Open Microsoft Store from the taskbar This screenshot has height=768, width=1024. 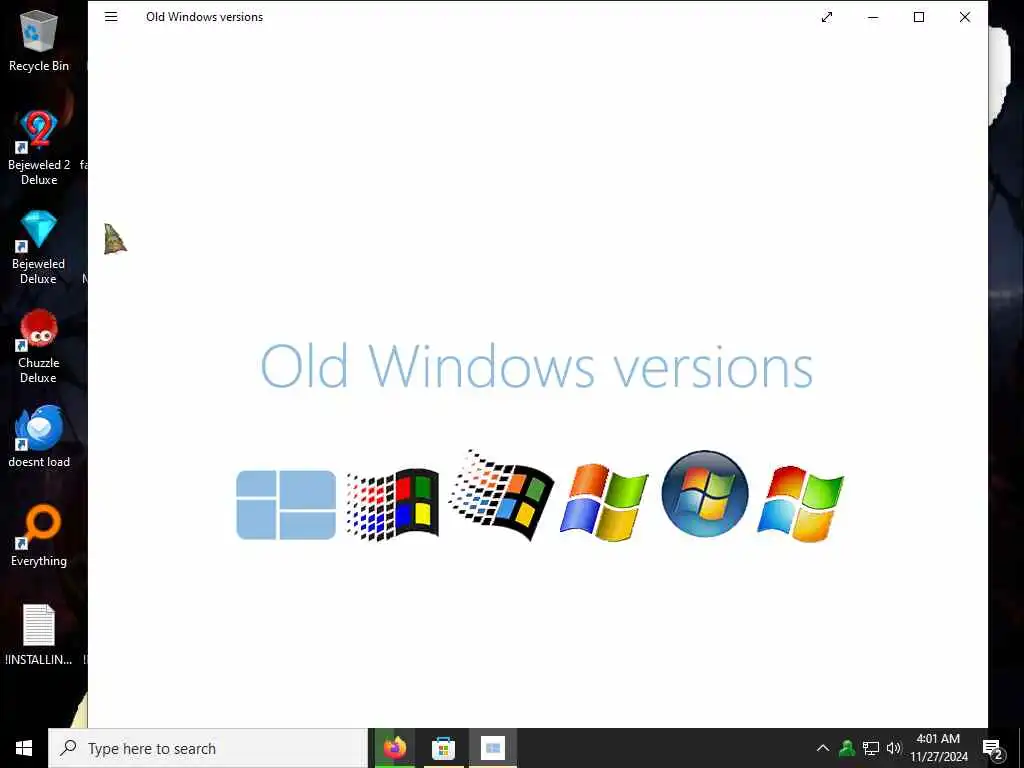pos(443,748)
